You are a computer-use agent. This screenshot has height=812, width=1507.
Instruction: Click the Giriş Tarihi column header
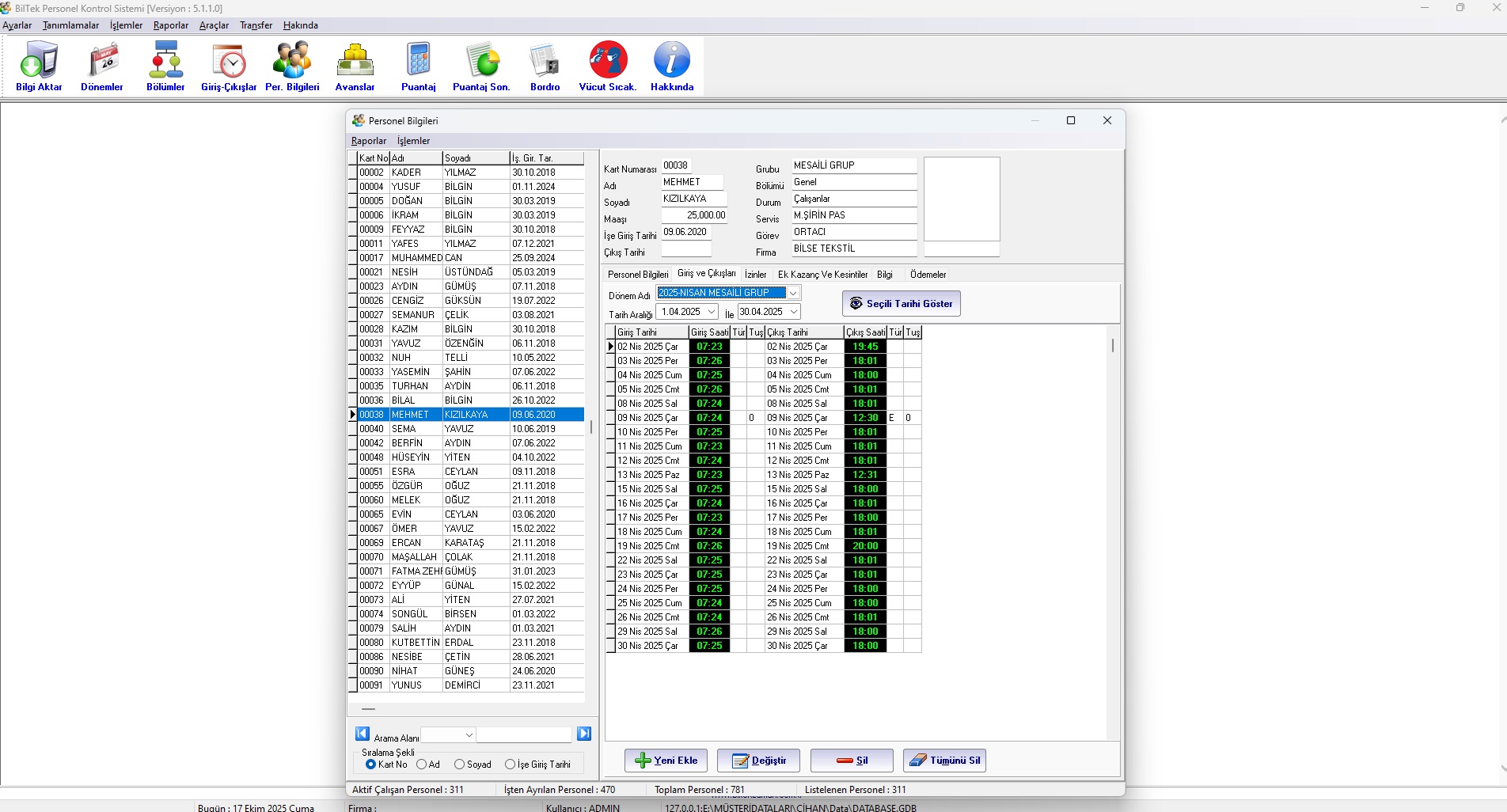pyautogui.click(x=651, y=332)
